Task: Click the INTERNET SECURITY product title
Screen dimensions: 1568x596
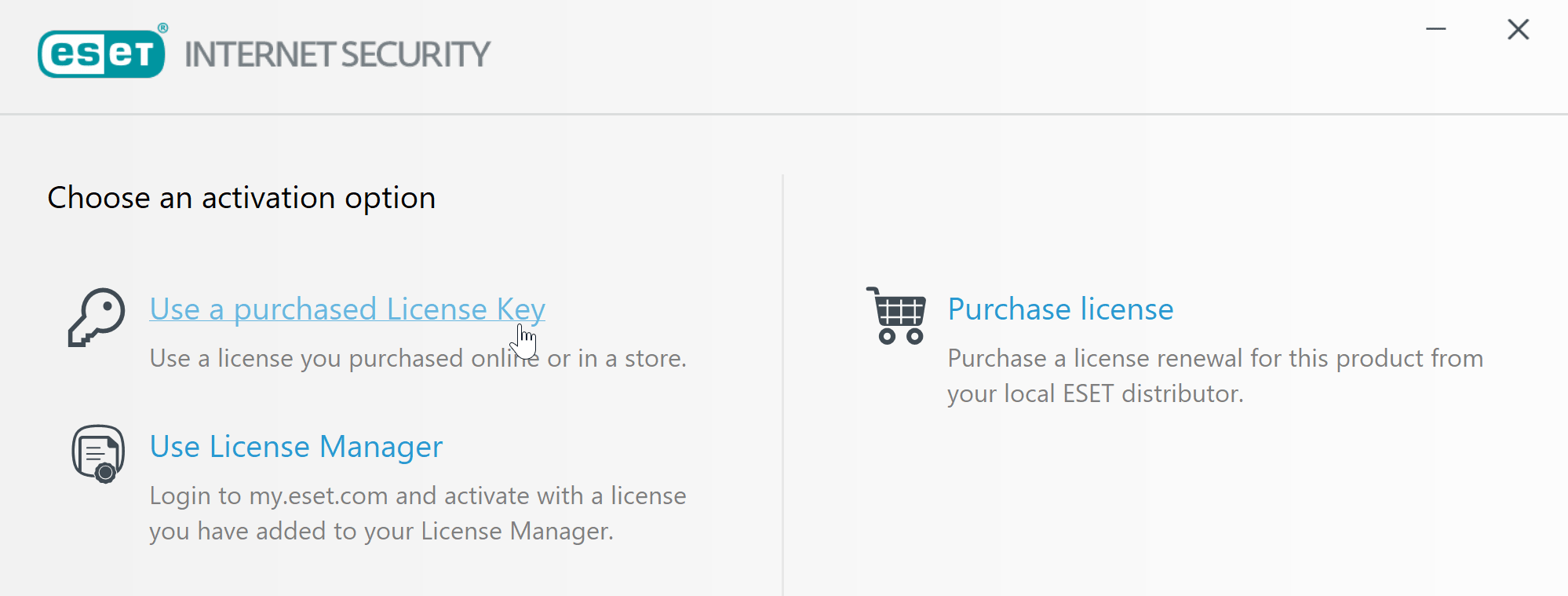Action: tap(337, 55)
